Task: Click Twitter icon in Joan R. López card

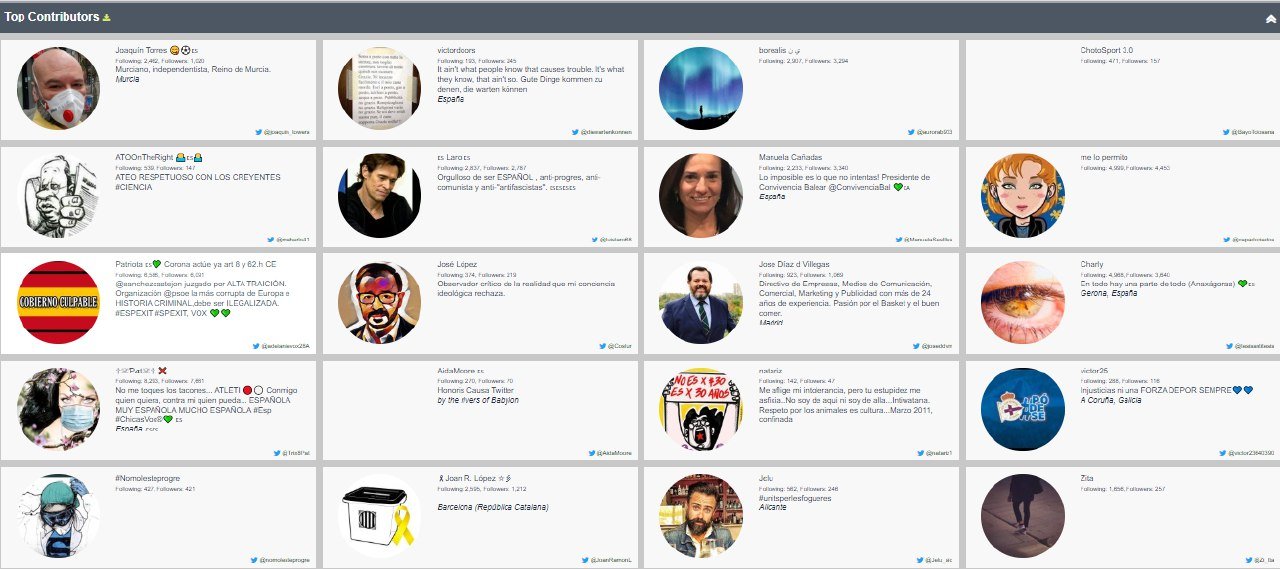Action: (x=584, y=560)
